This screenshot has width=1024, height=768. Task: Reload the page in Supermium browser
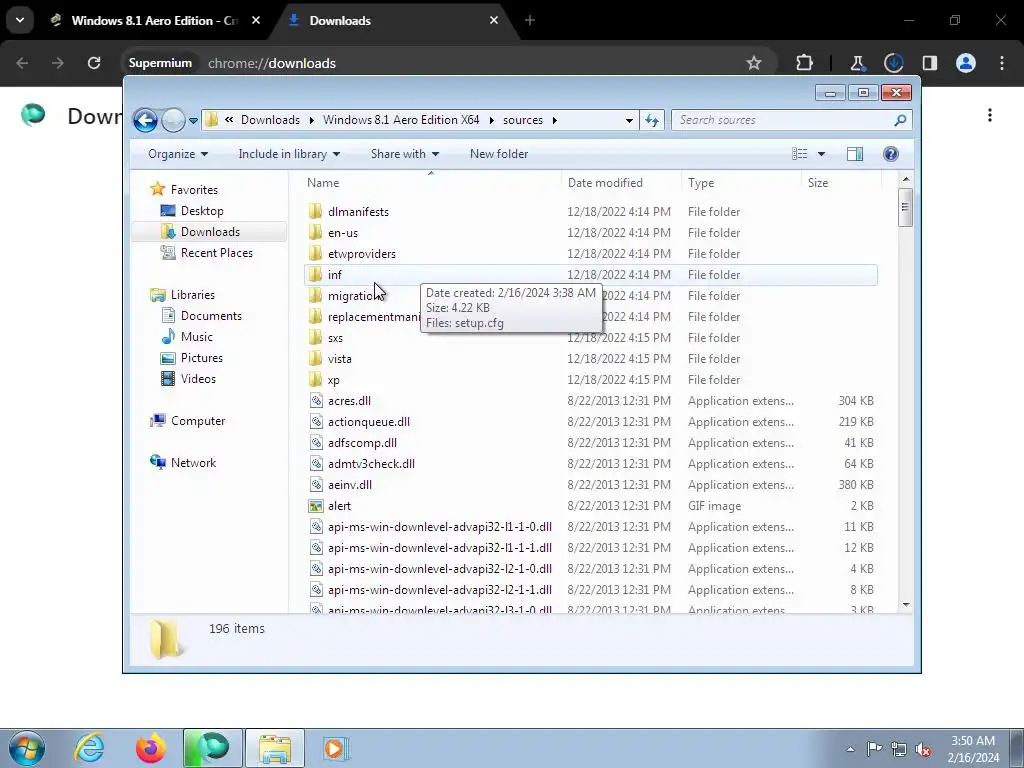(94, 63)
